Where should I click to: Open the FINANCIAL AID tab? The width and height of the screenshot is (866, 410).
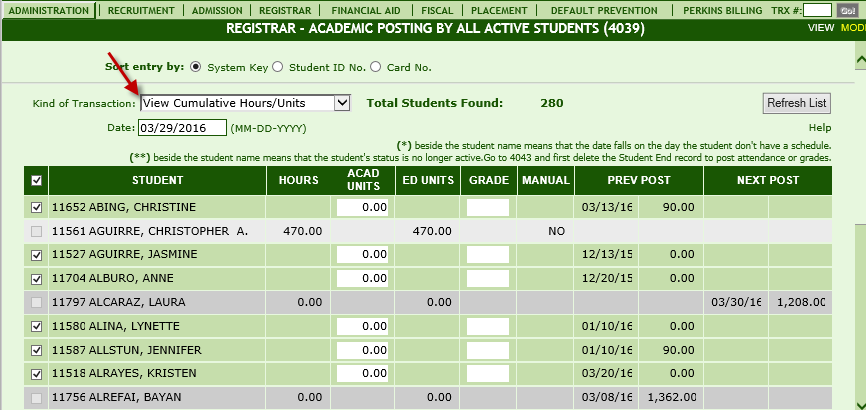(x=366, y=10)
